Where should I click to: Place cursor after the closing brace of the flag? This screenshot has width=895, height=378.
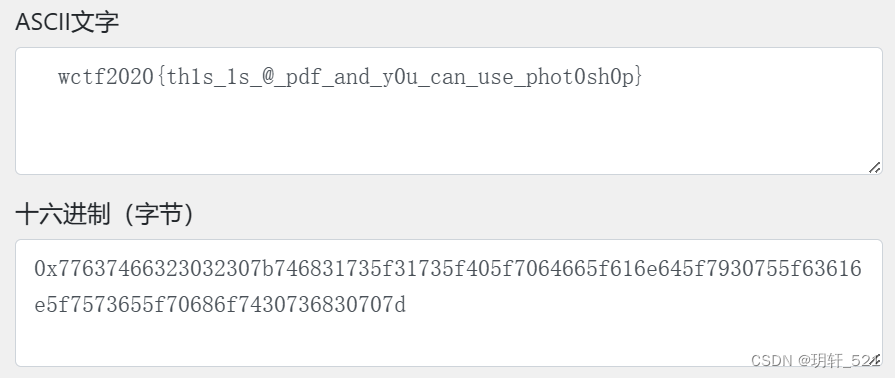(644, 77)
